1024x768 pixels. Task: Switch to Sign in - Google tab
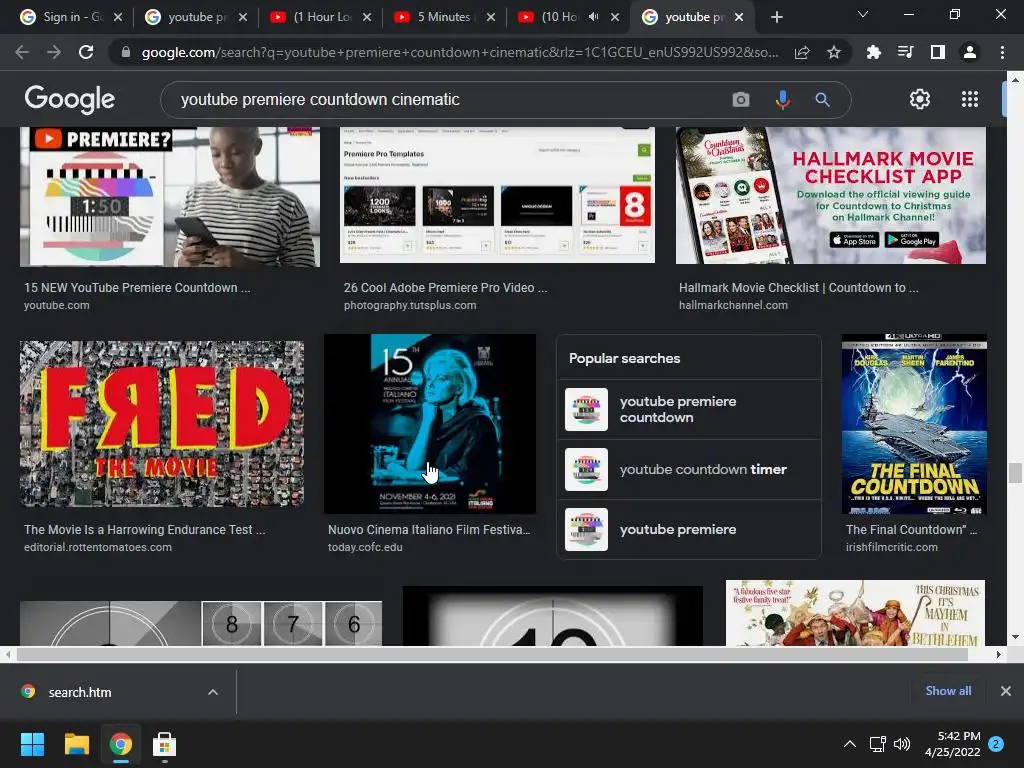(72, 17)
